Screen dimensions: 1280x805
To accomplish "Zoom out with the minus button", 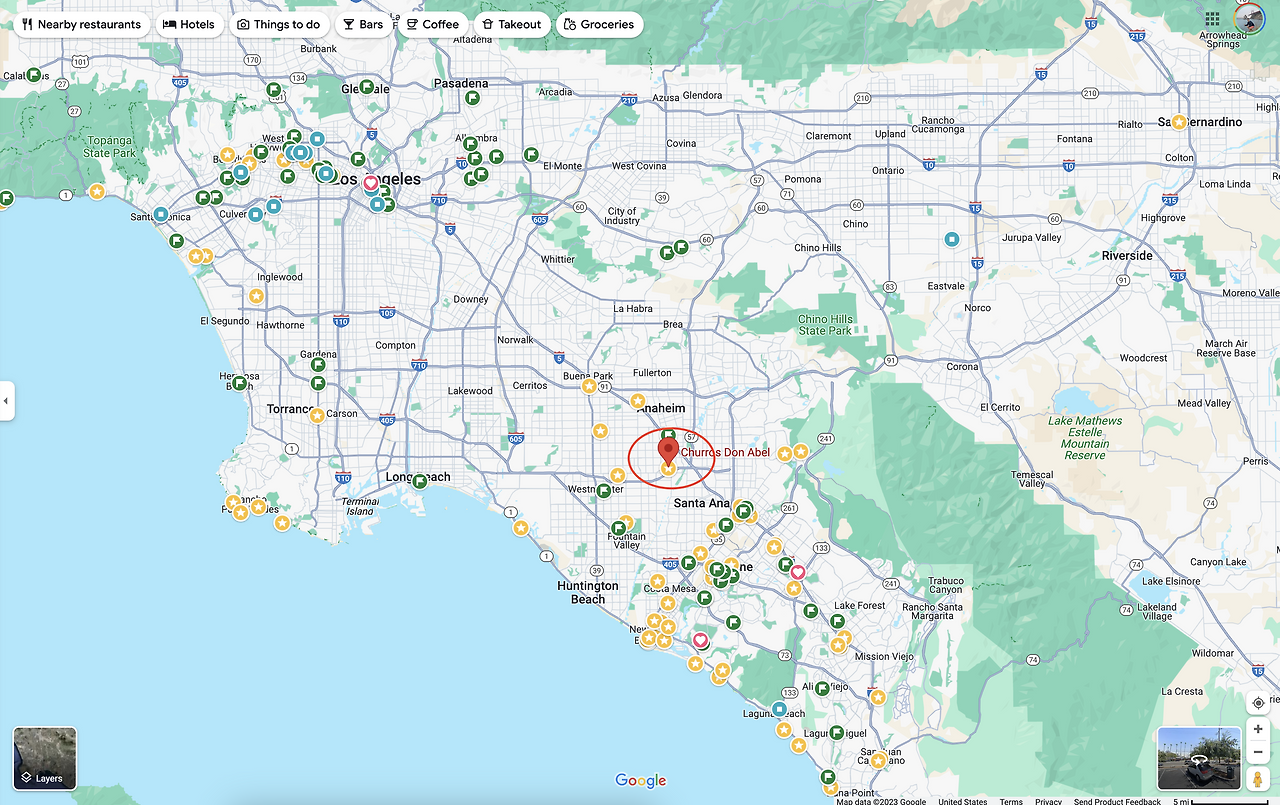I will click(x=1258, y=752).
